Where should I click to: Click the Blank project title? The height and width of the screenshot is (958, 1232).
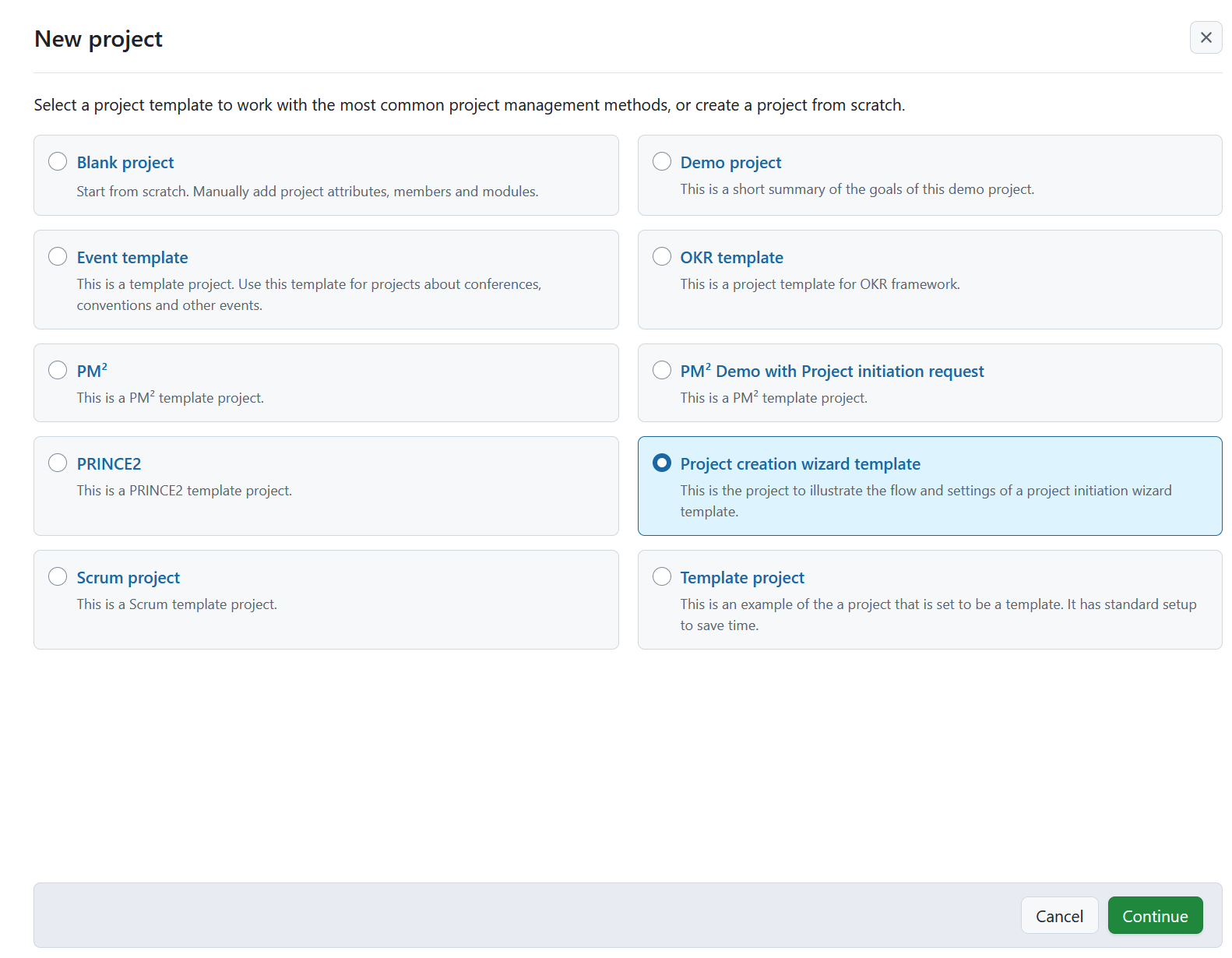pyautogui.click(x=125, y=163)
